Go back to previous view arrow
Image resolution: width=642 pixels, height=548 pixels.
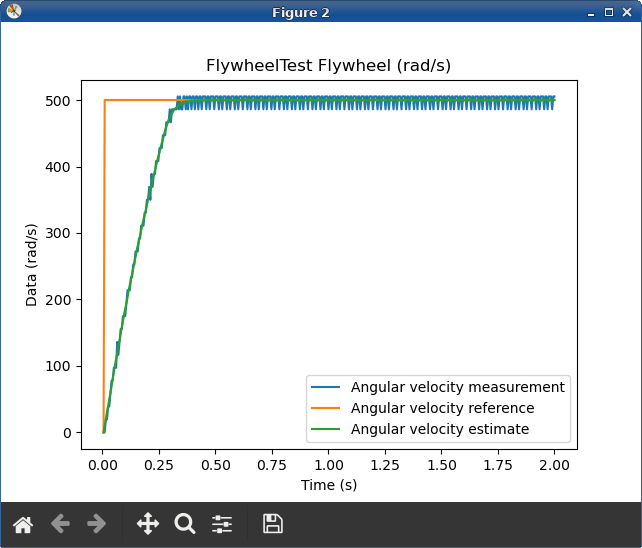[x=60, y=524]
